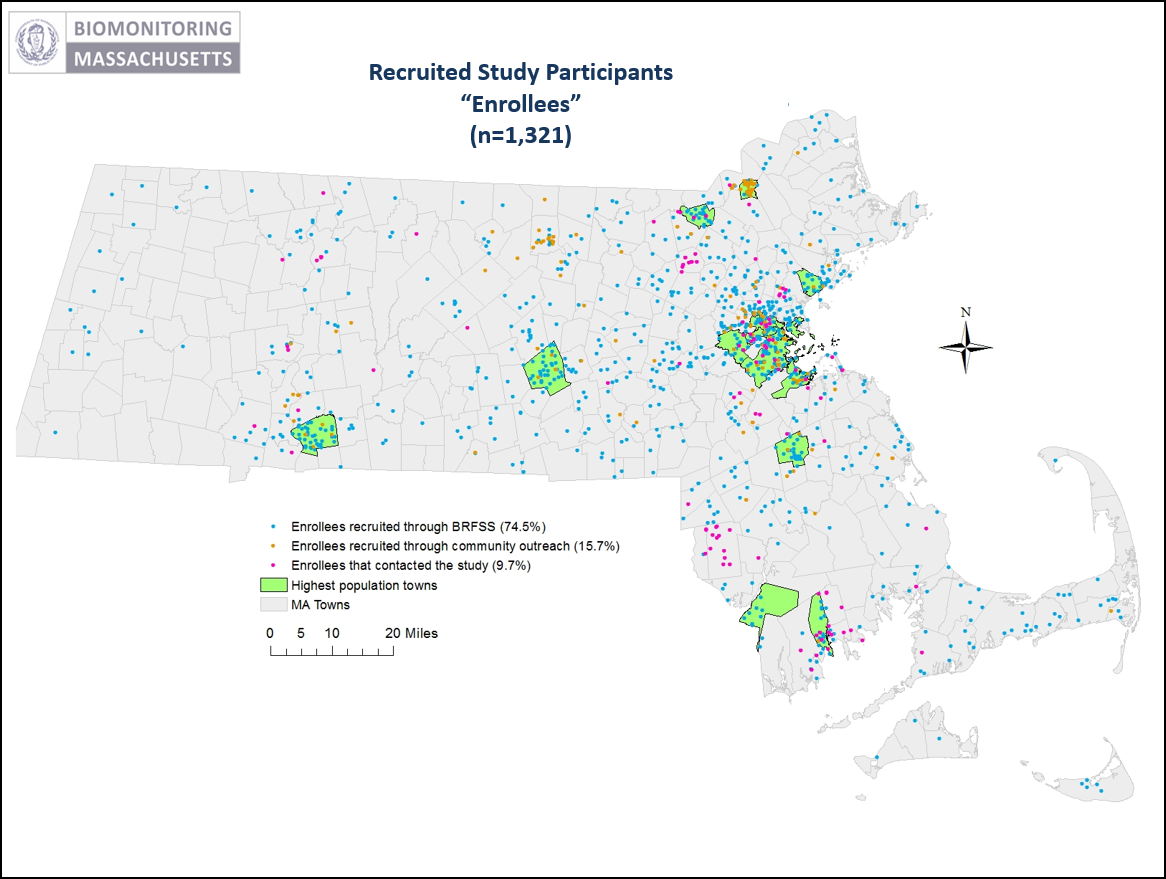1166x879 pixels.
Task: Click the north arrow compass rose
Action: (x=965, y=347)
